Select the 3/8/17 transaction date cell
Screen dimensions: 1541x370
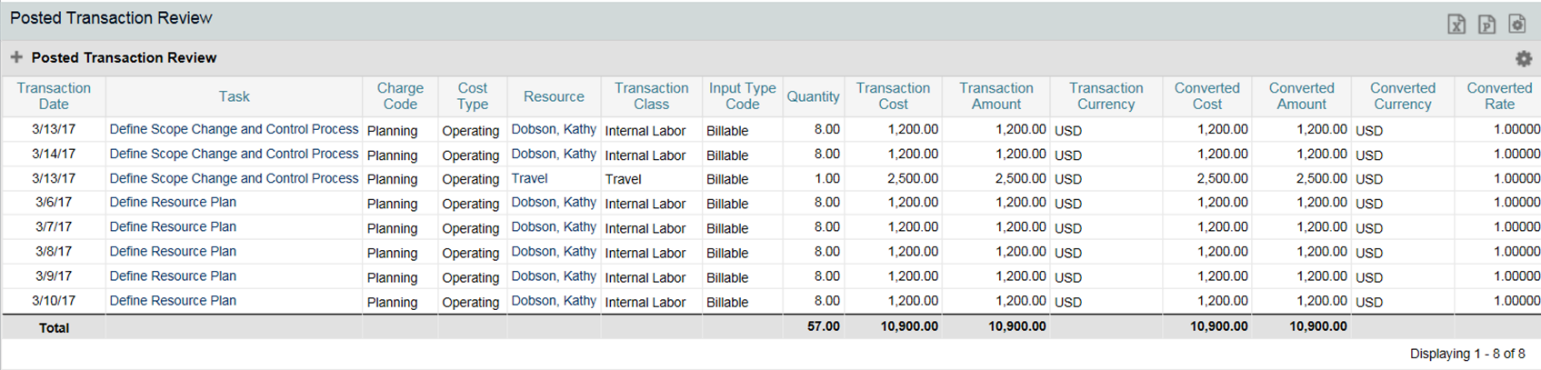[x=53, y=251]
